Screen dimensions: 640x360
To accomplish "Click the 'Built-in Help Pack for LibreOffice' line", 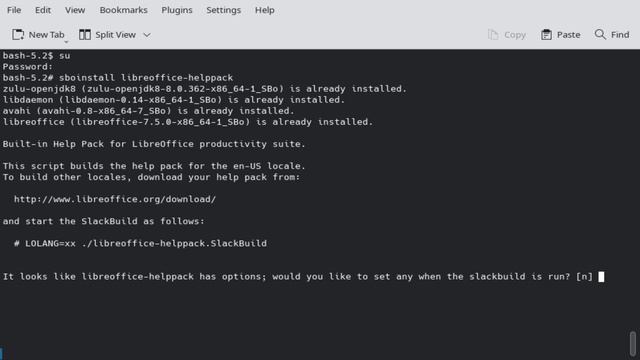I will click(154, 144).
